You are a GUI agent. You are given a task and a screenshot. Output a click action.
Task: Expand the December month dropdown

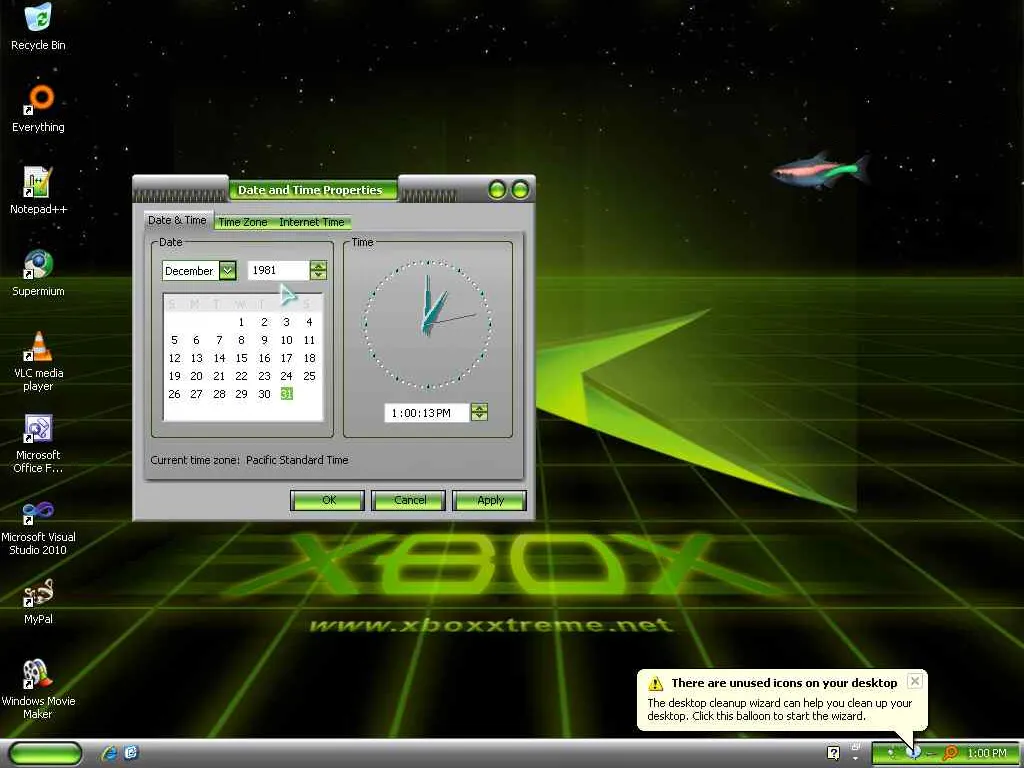pos(227,270)
